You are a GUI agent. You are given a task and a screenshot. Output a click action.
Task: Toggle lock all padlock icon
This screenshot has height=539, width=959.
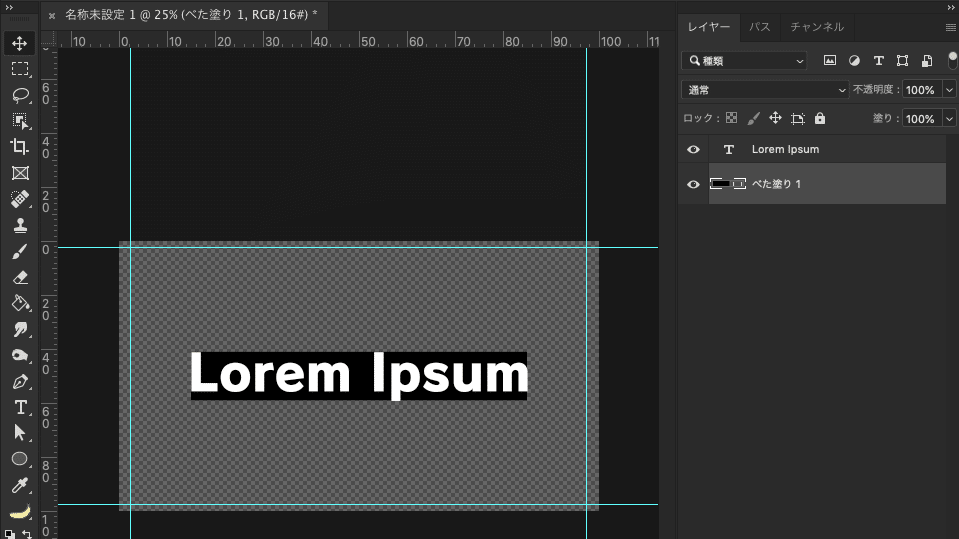tap(820, 118)
